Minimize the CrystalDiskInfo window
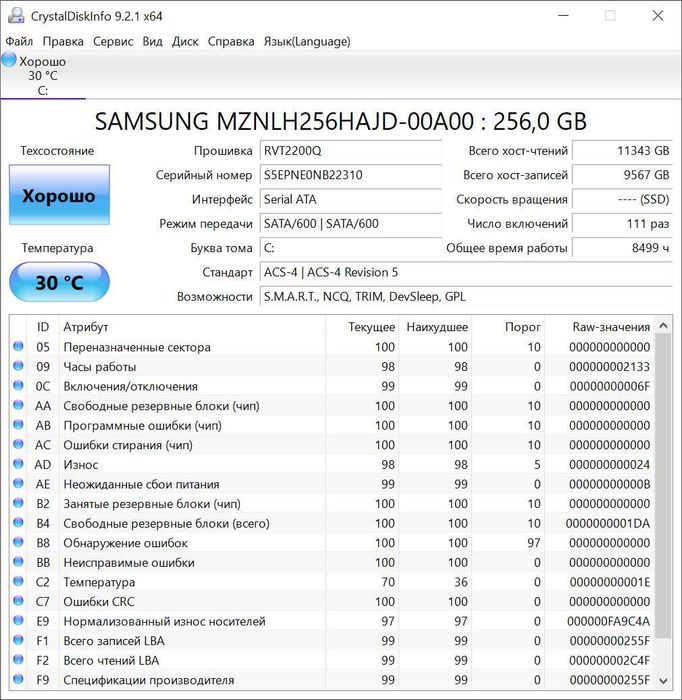Viewport: 682px width, 700px height. point(564,16)
